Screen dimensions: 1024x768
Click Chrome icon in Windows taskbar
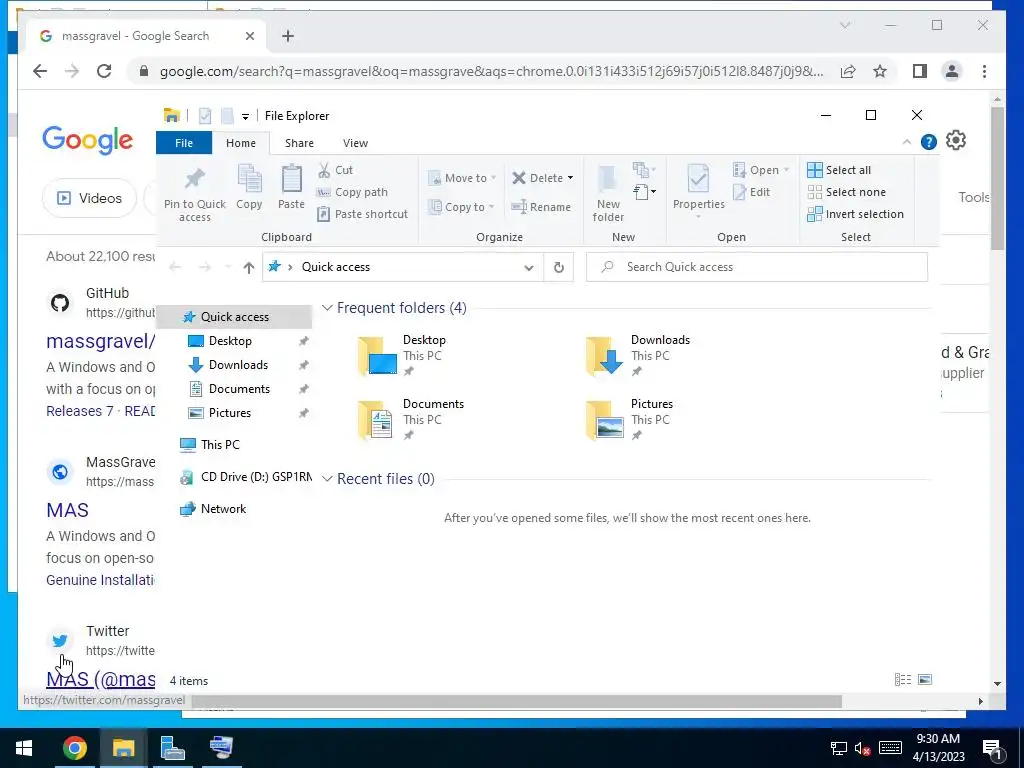pos(74,748)
